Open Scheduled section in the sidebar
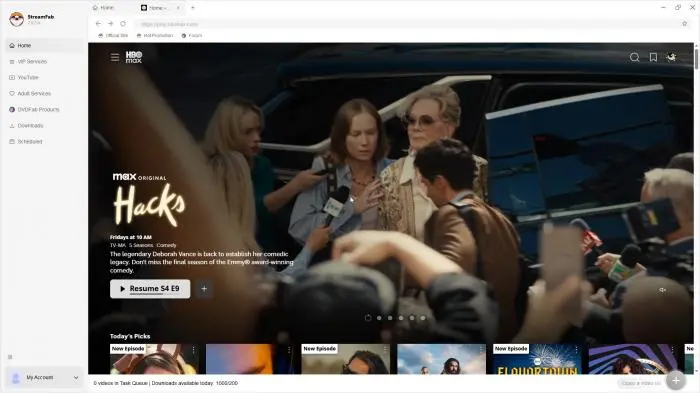 [44, 142]
